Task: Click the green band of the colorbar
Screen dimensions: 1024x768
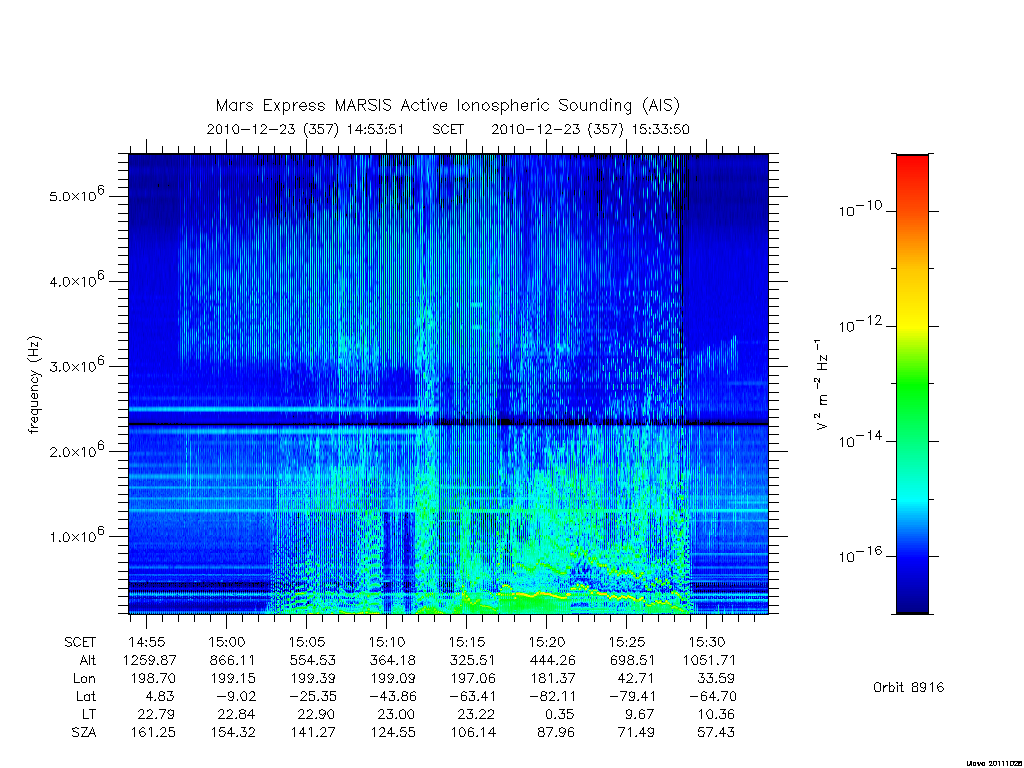Action: pos(912,385)
